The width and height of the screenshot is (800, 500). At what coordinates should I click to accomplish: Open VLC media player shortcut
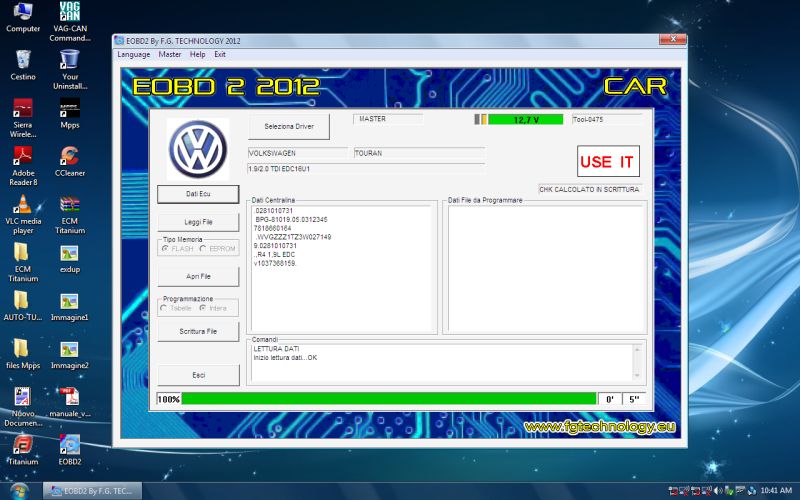point(23,214)
